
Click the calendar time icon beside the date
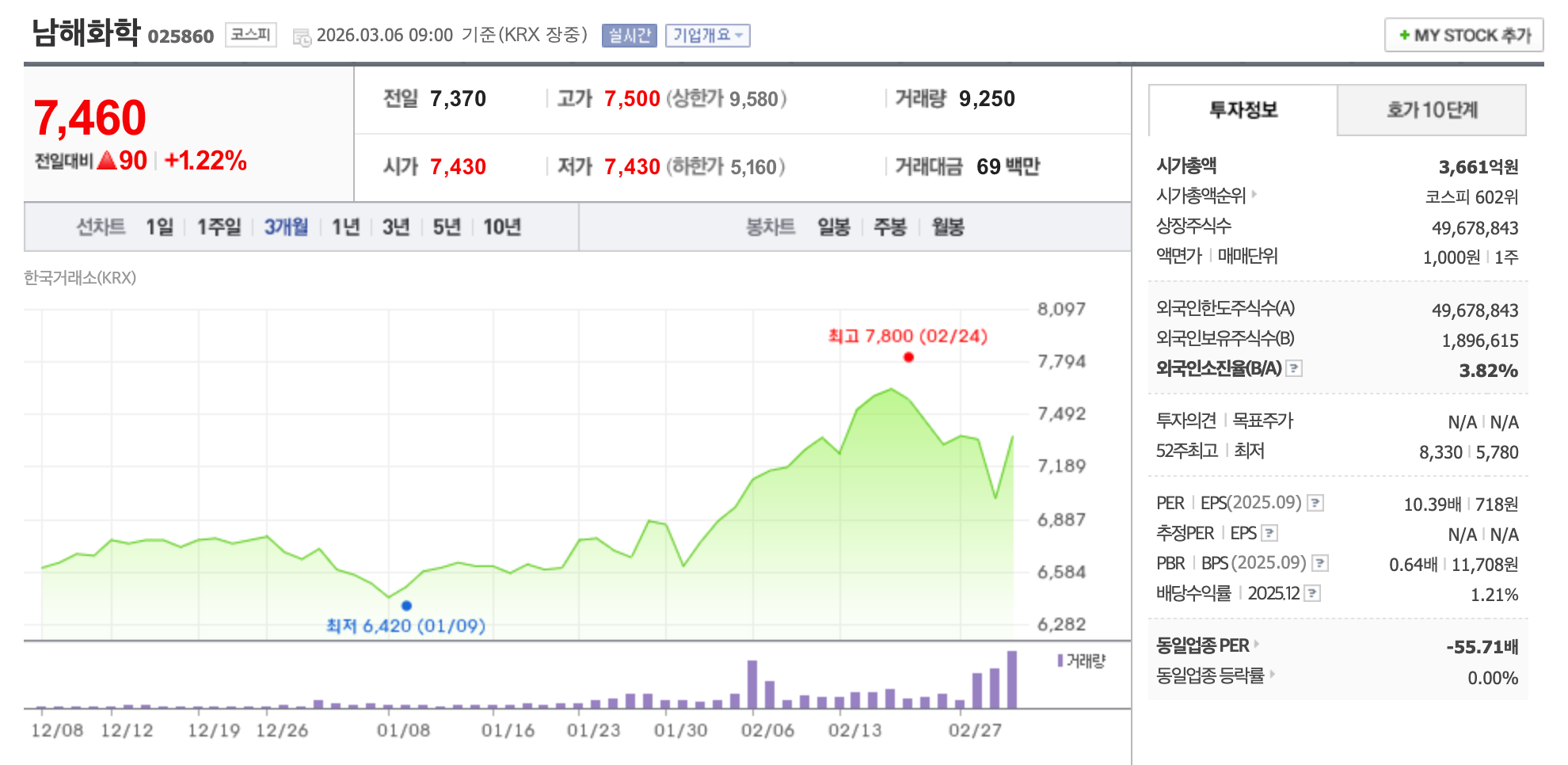click(x=301, y=36)
